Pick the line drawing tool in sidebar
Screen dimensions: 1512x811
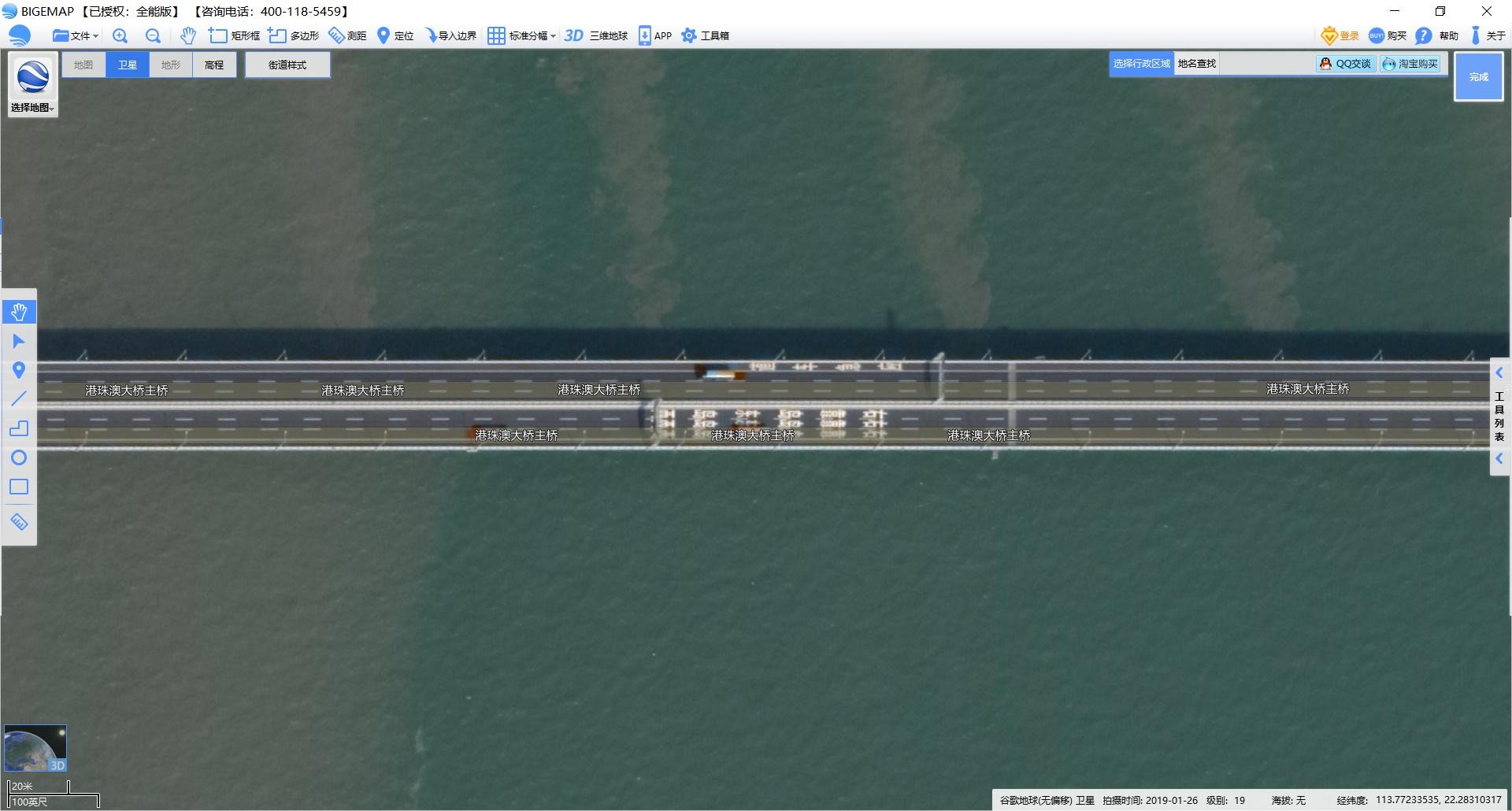pos(19,399)
